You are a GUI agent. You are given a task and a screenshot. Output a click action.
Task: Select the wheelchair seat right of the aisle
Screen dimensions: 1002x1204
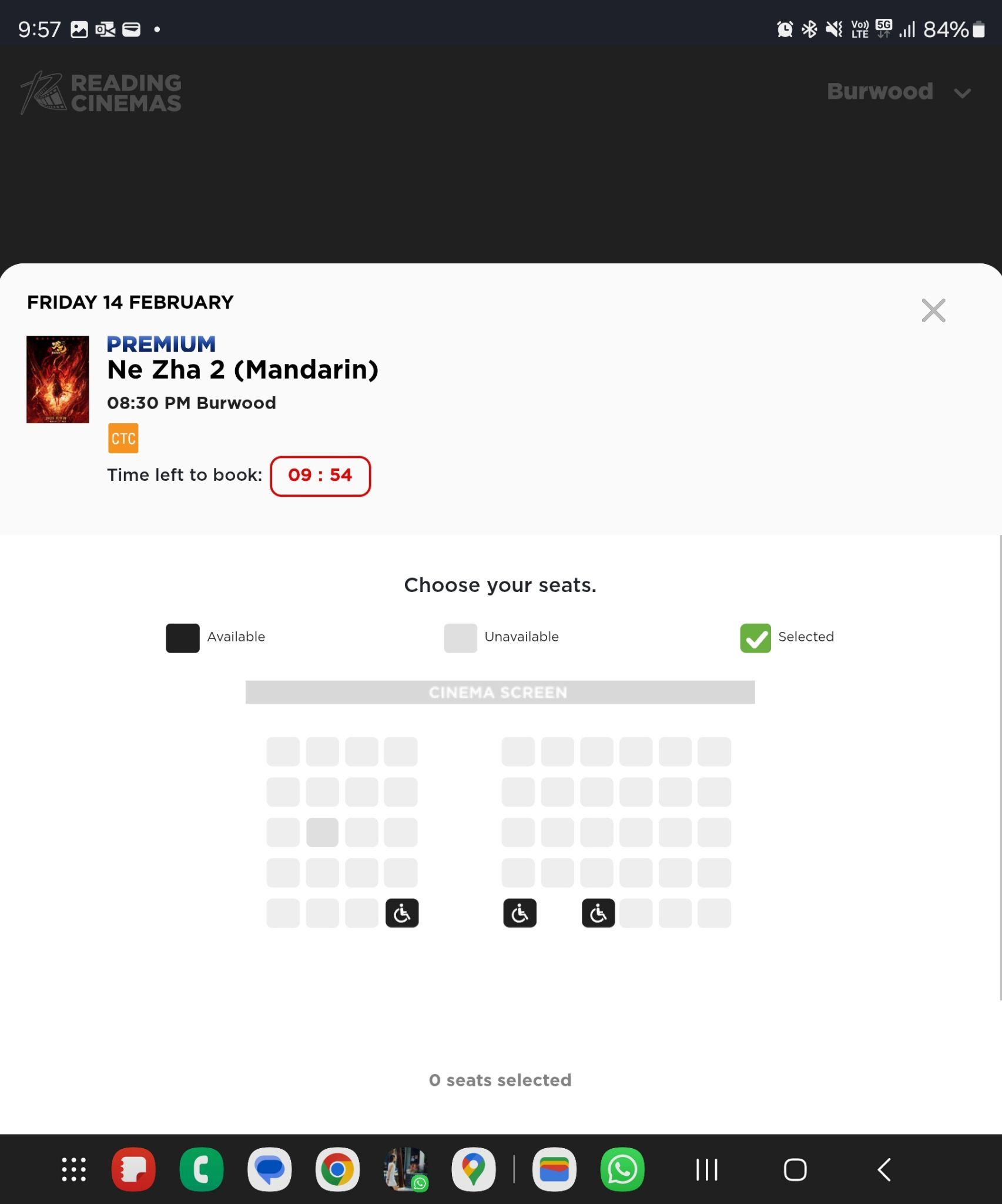[x=520, y=913]
